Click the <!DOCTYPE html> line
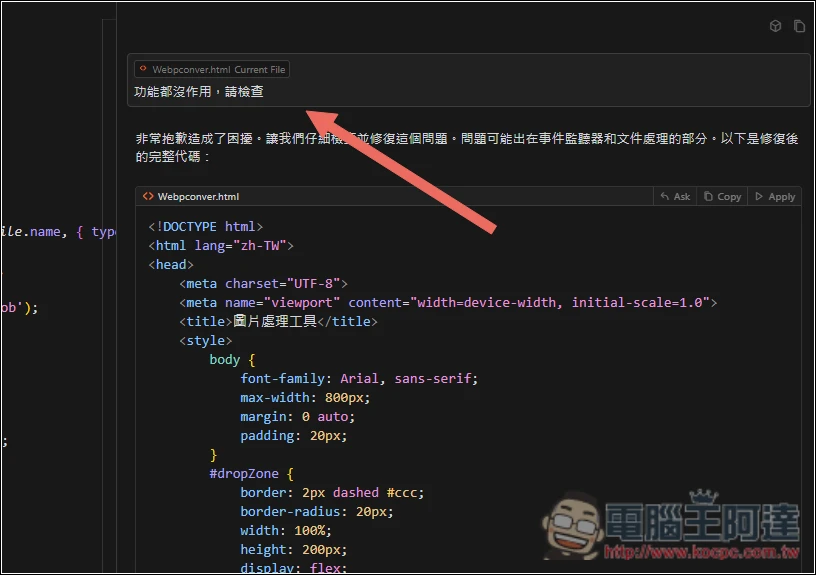The width and height of the screenshot is (816, 575). coord(206,226)
